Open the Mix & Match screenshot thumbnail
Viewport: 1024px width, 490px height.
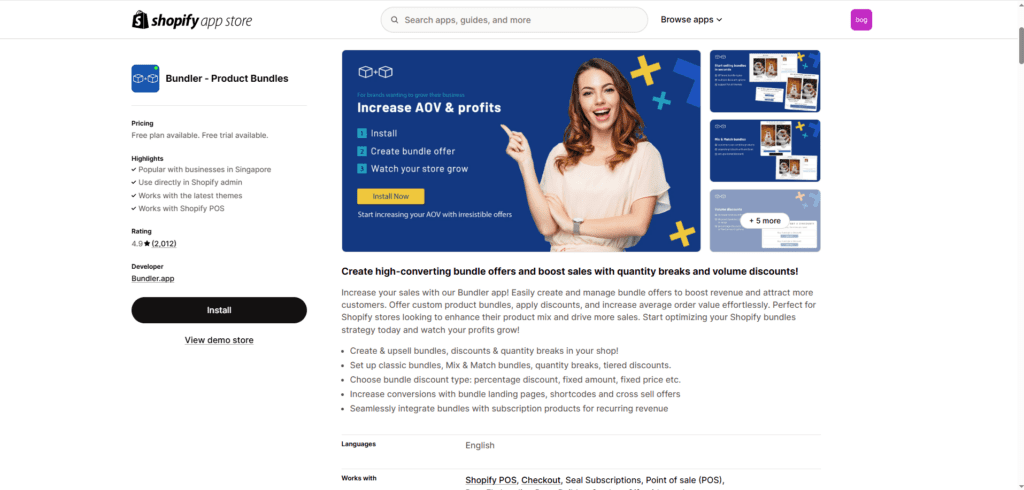point(764,150)
